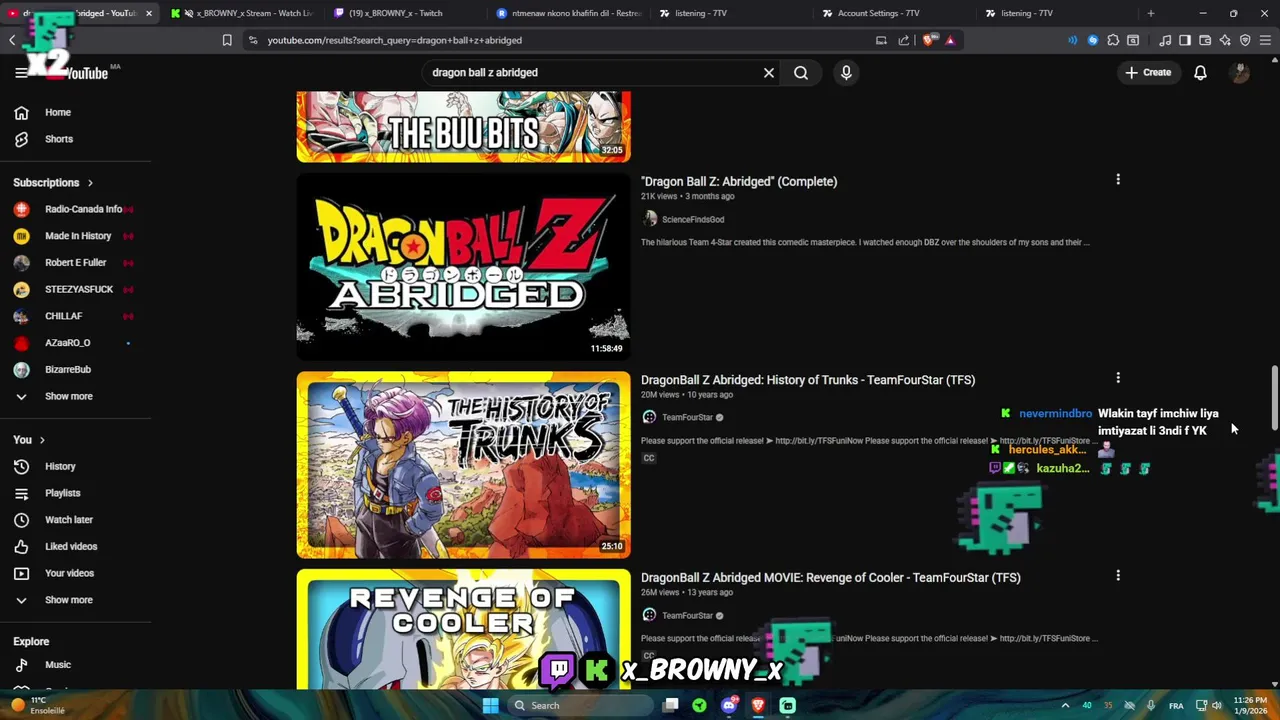Open ScienceFindsGod channel name

(693, 219)
